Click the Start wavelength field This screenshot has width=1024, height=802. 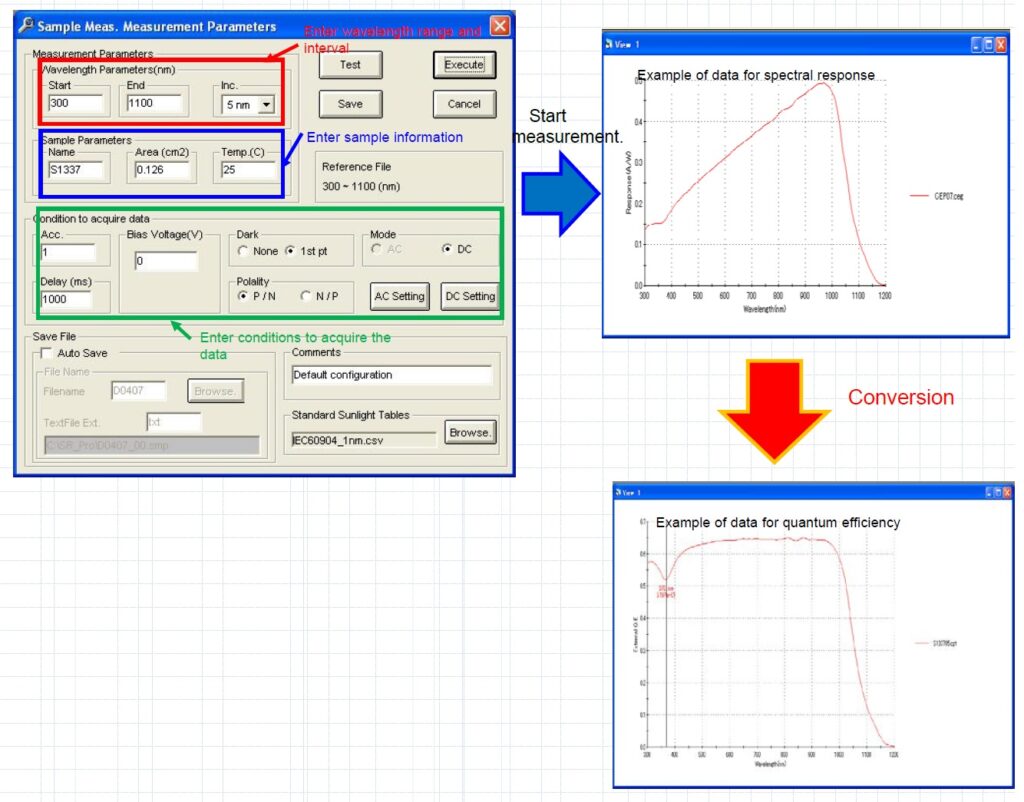75,103
